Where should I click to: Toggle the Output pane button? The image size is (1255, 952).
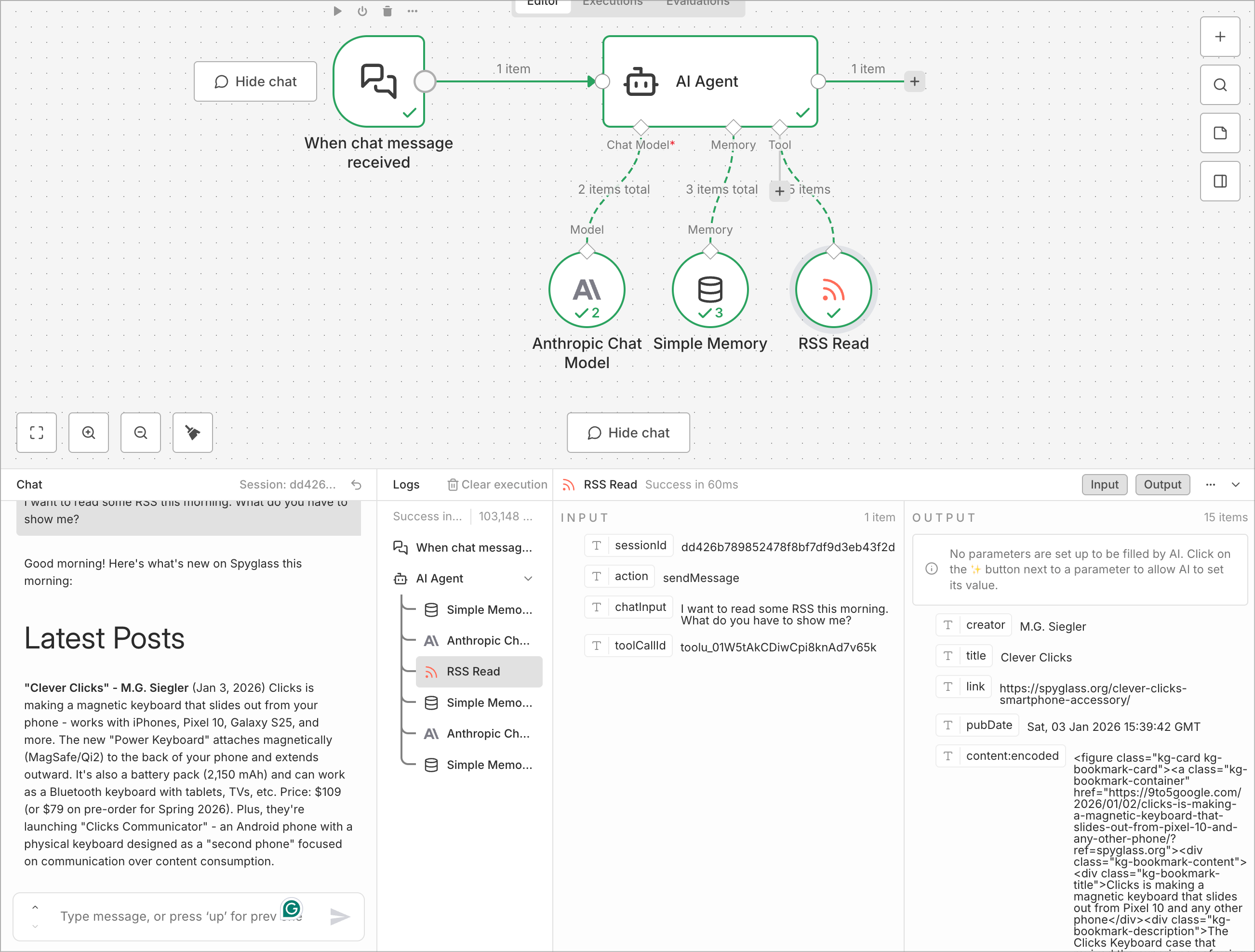coord(1162,484)
